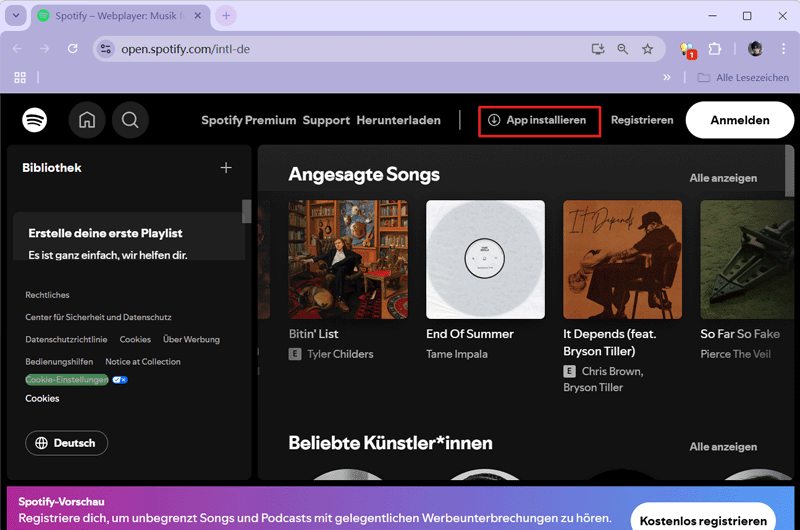Open the Alle Lesezeichen folder
800x530 pixels.
pyautogui.click(x=743, y=78)
